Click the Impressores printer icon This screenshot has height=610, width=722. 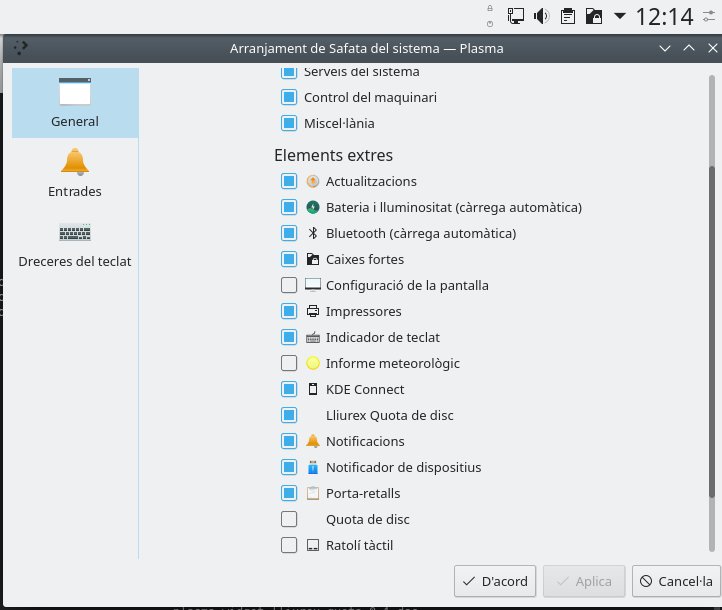tap(313, 311)
